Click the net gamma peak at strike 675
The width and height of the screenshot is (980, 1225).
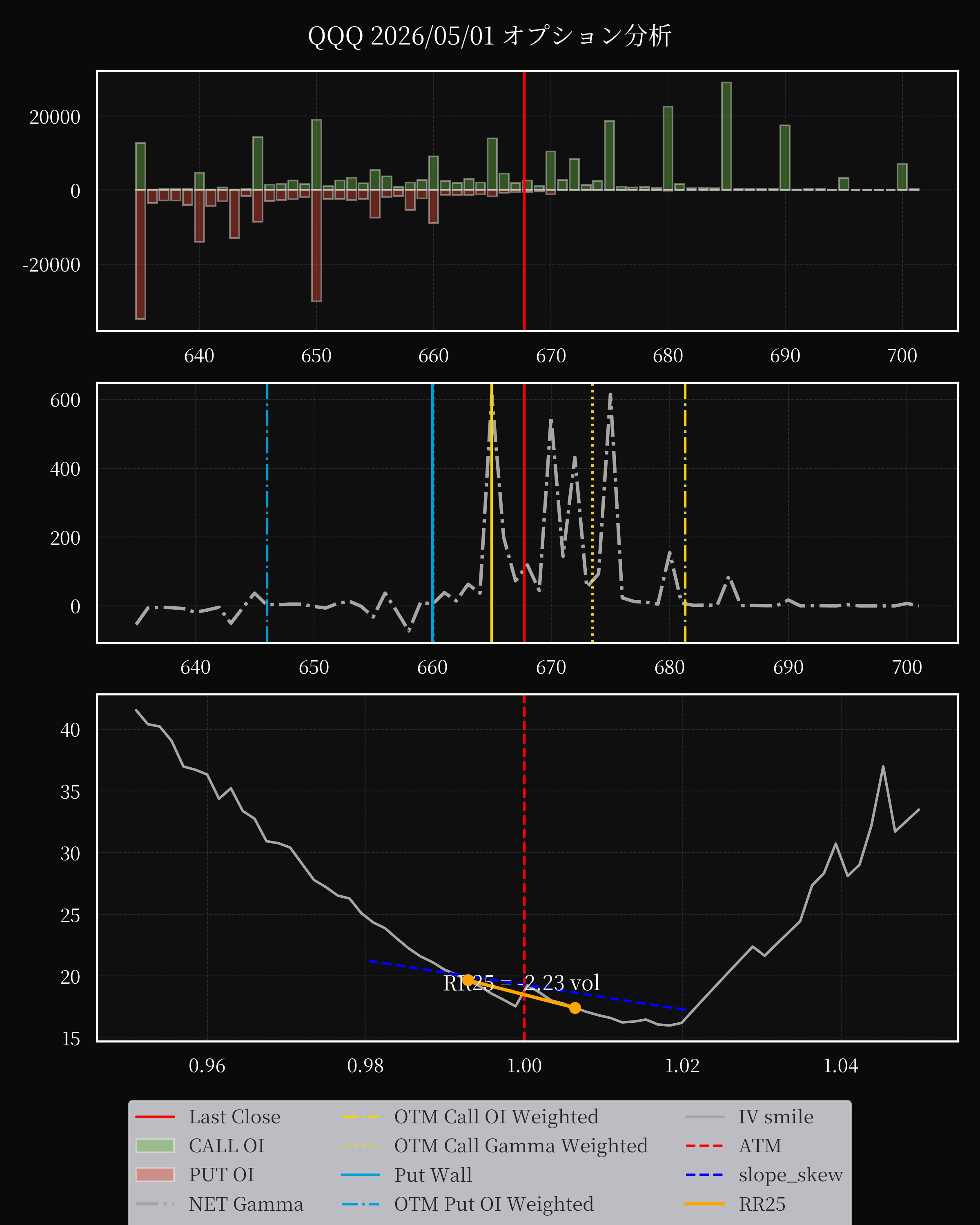pos(611,394)
